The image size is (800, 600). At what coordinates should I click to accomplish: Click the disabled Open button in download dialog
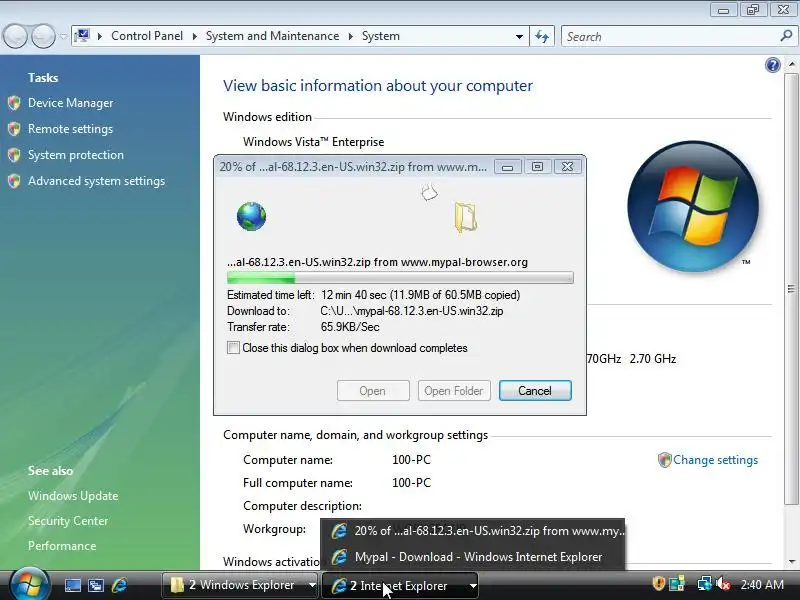coord(372,391)
